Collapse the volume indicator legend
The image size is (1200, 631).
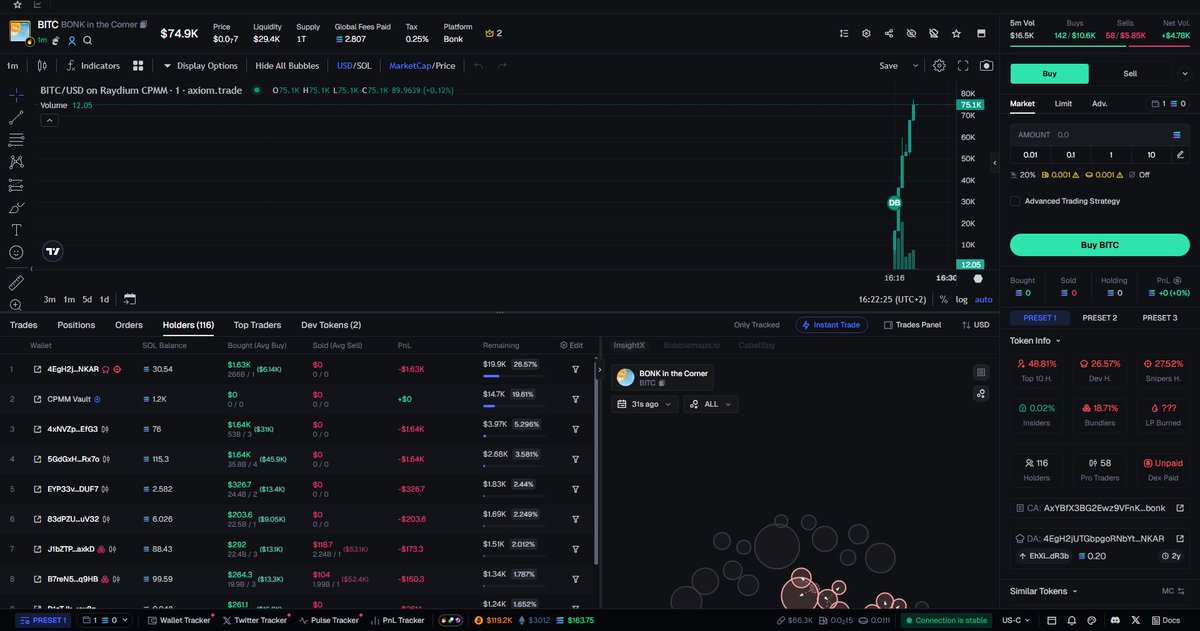(49, 120)
